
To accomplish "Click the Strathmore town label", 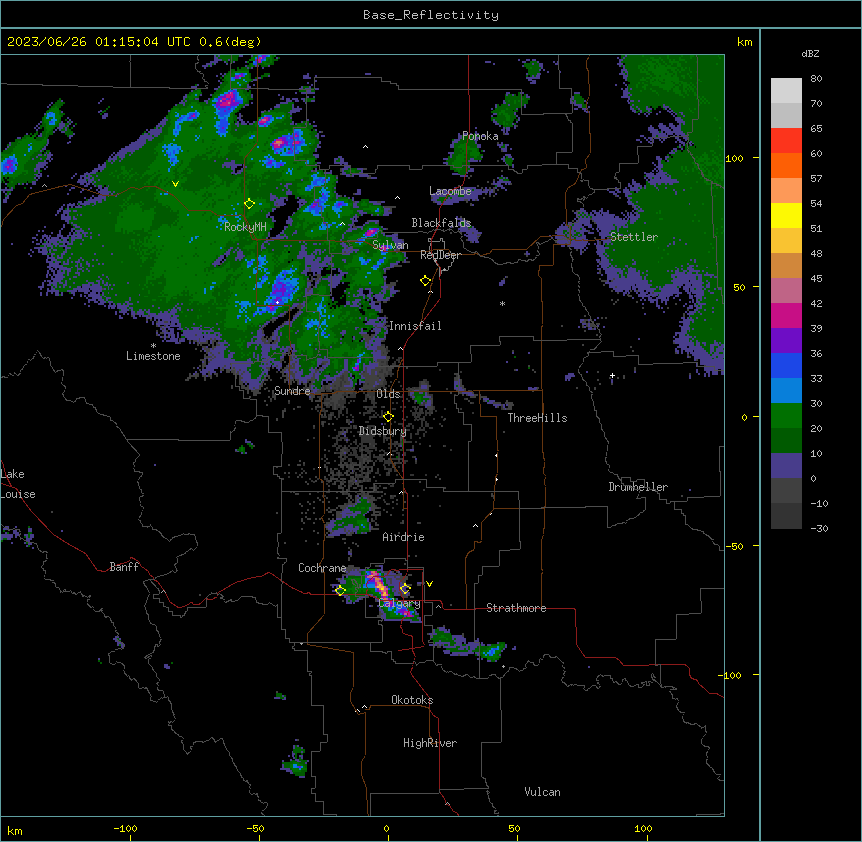I will point(516,608).
